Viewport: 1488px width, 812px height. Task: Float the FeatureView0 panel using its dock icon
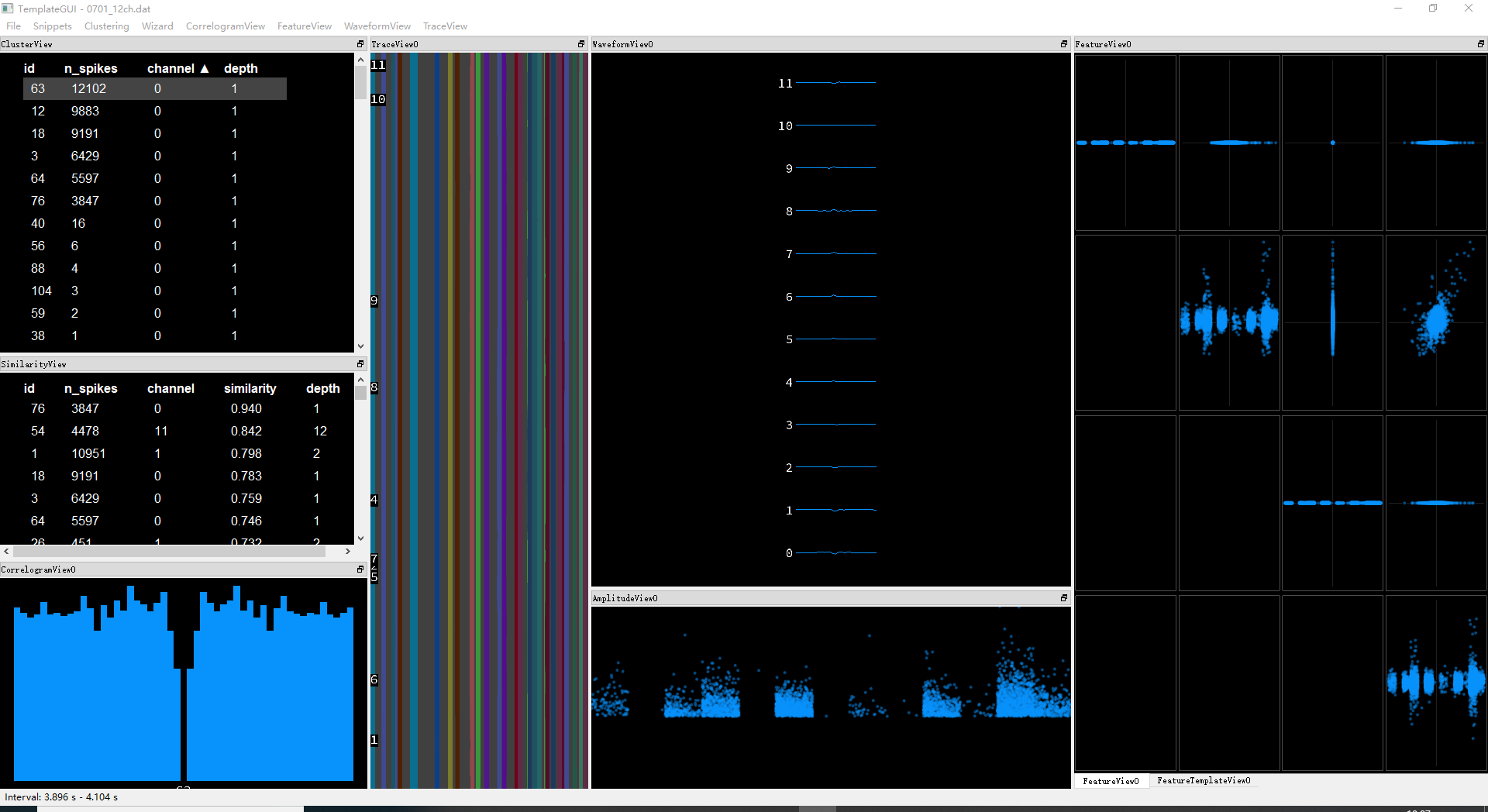pos(1481,44)
